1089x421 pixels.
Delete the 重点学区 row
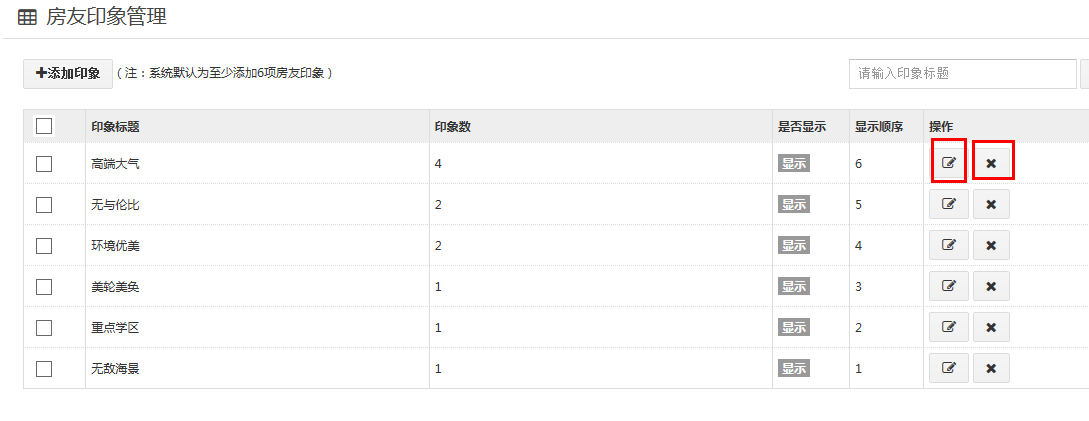991,327
